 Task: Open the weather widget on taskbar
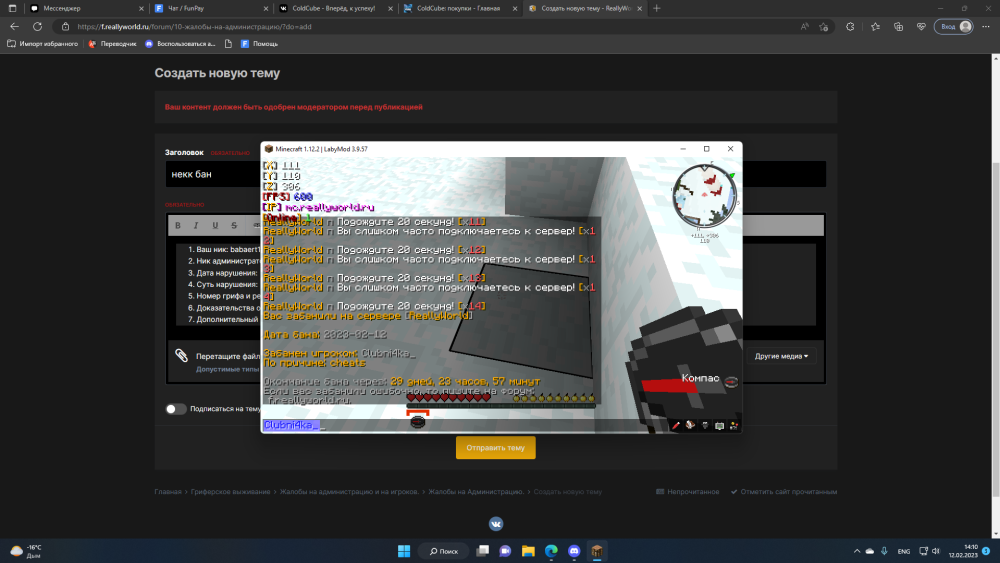click(x=26, y=551)
